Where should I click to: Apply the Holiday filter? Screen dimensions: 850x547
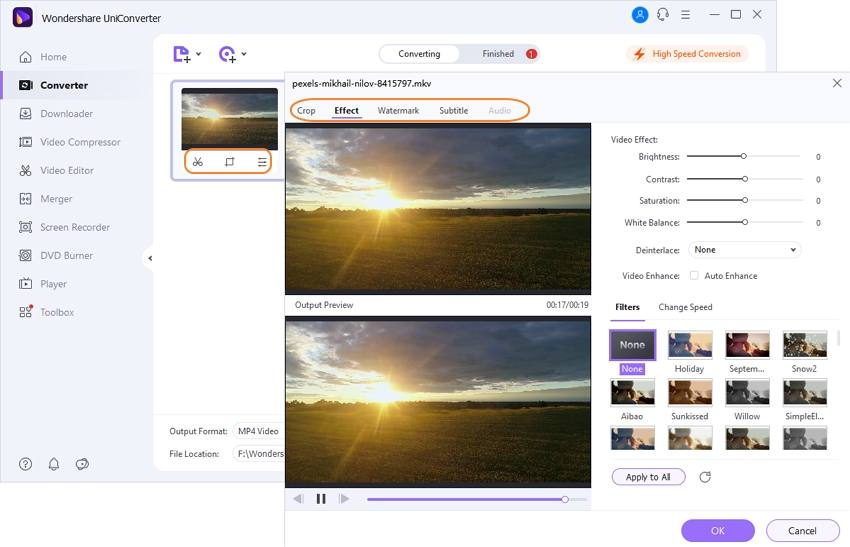pyautogui.click(x=690, y=345)
